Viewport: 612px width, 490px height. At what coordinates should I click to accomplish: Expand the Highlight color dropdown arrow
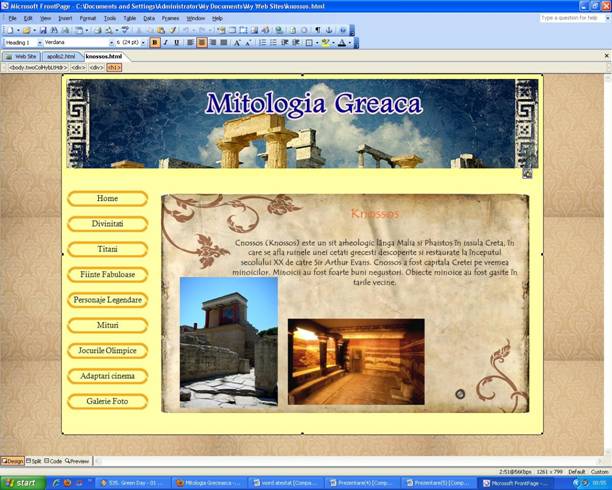333,43
